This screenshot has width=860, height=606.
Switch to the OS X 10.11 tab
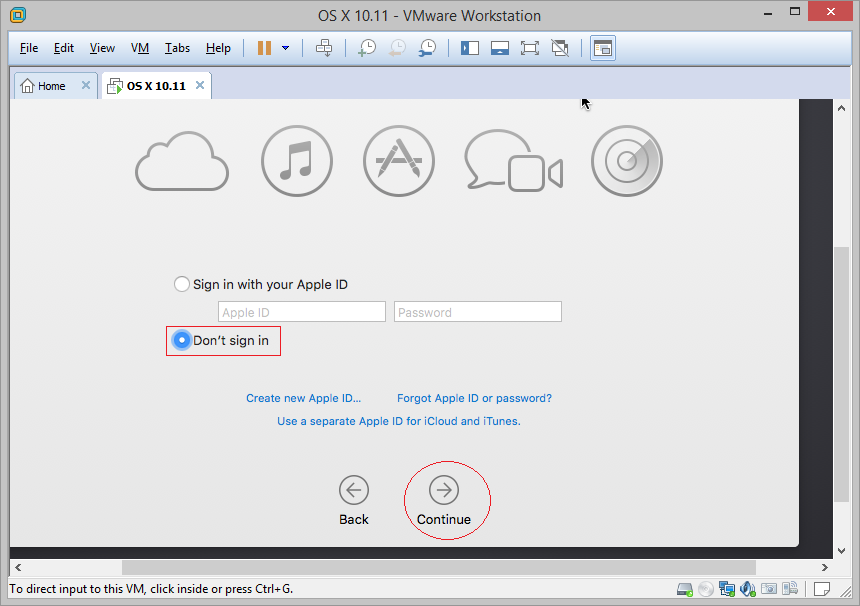click(x=156, y=86)
